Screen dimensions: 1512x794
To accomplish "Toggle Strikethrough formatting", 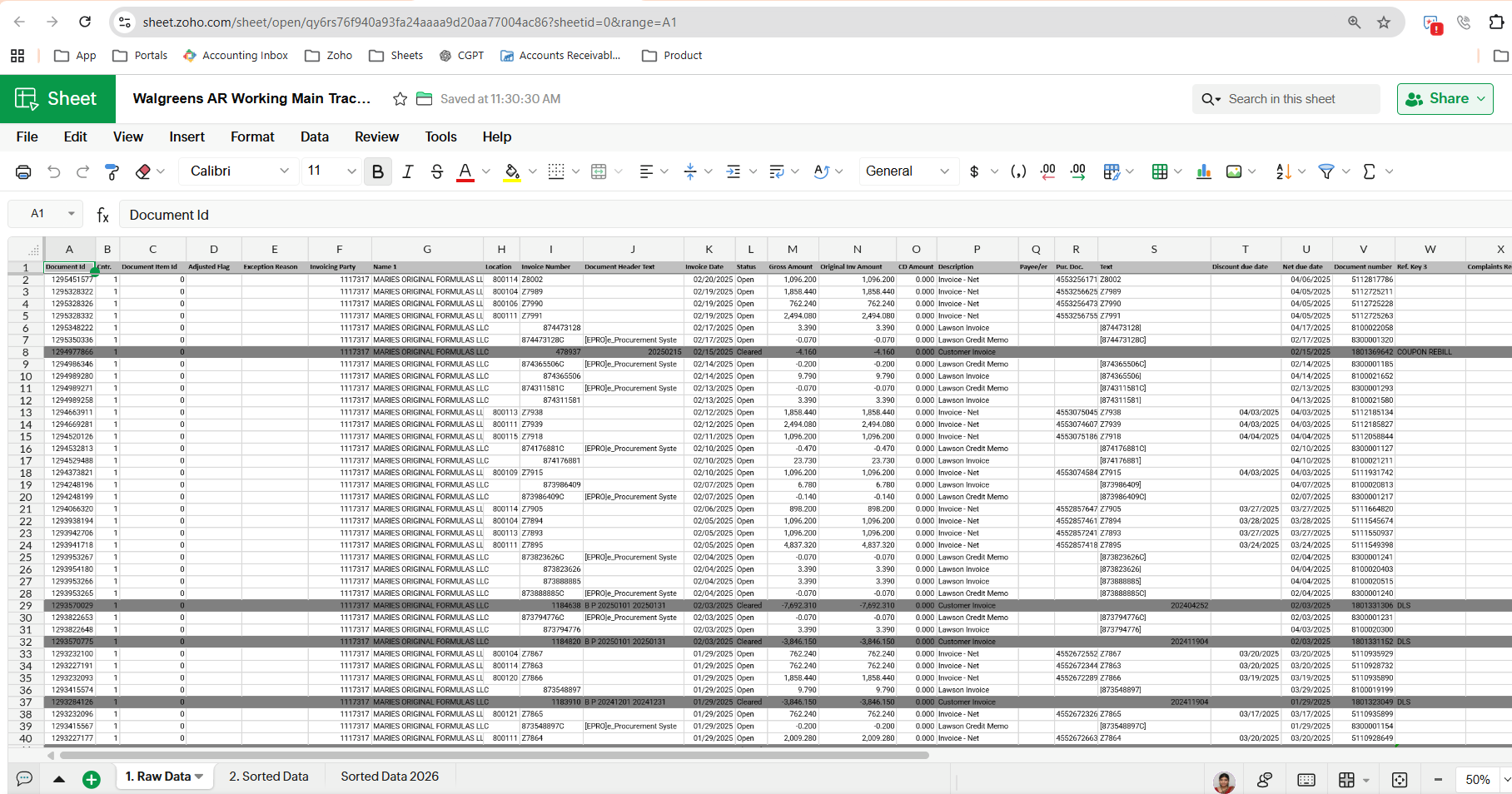I will pos(437,171).
